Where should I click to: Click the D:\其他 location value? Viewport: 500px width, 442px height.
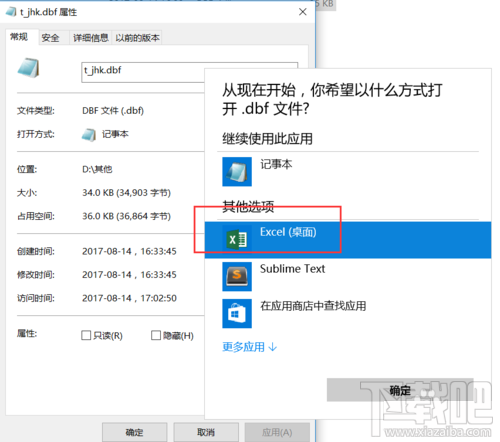[97, 169]
